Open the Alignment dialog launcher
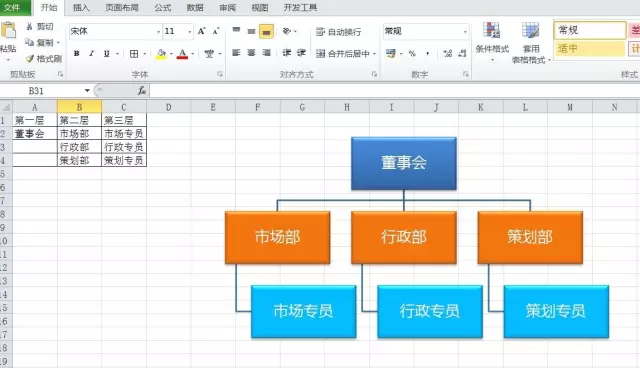This screenshot has height=368, width=640. [x=374, y=74]
